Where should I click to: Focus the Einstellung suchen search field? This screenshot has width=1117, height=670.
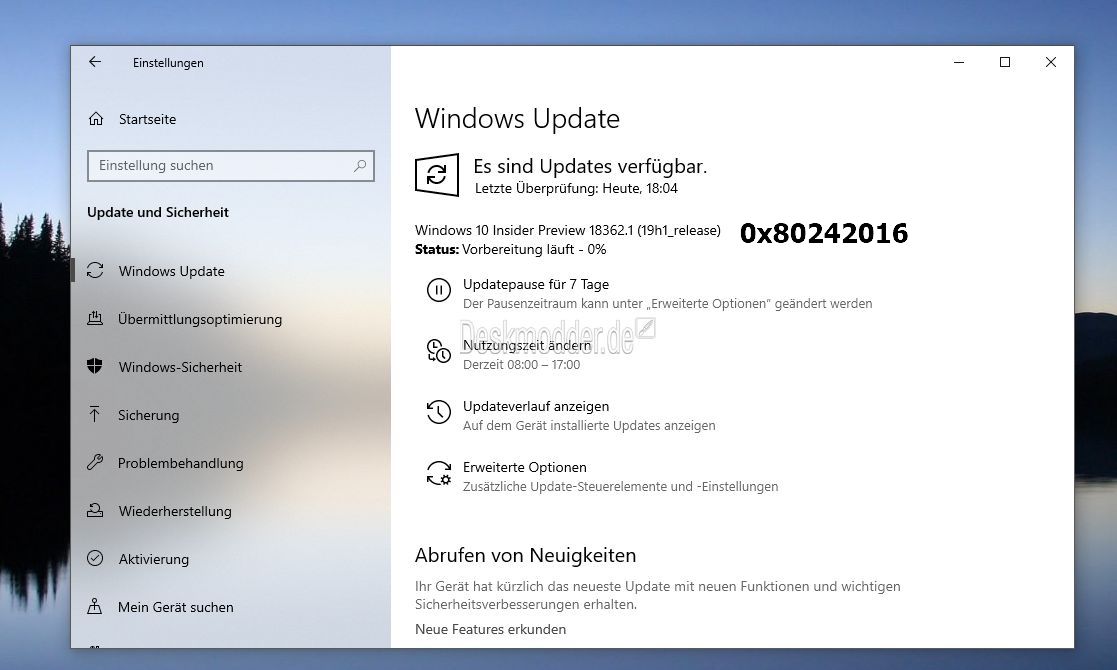tap(231, 165)
